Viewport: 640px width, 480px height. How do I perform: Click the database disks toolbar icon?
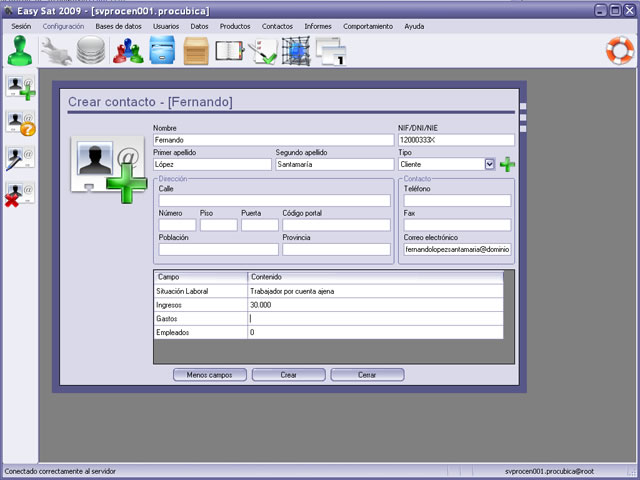click(91, 51)
